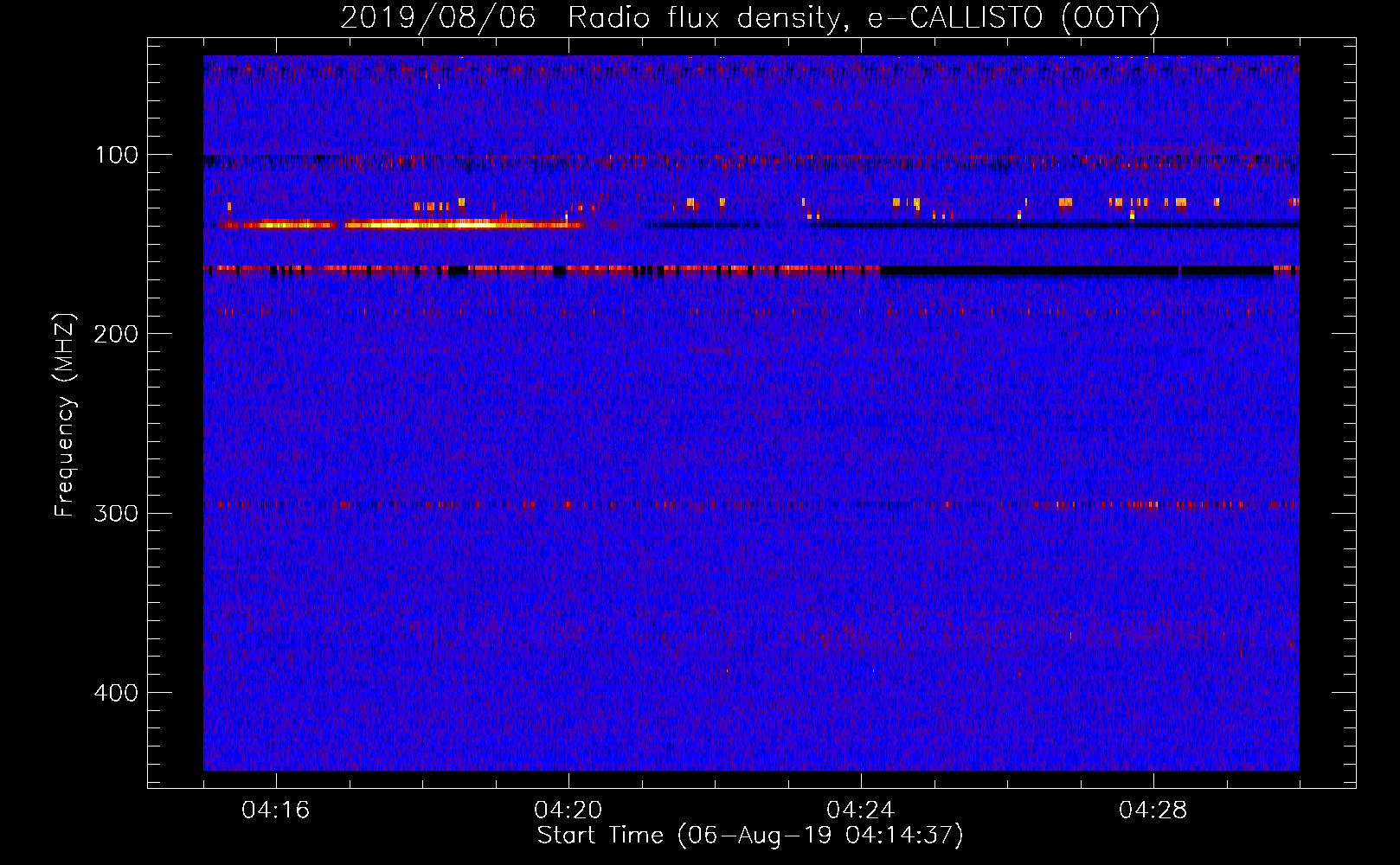This screenshot has height=865, width=1400.
Task: Click the x-axis label 'Start Time (06-Aug-19 04:14:37)'
Action: point(750,836)
